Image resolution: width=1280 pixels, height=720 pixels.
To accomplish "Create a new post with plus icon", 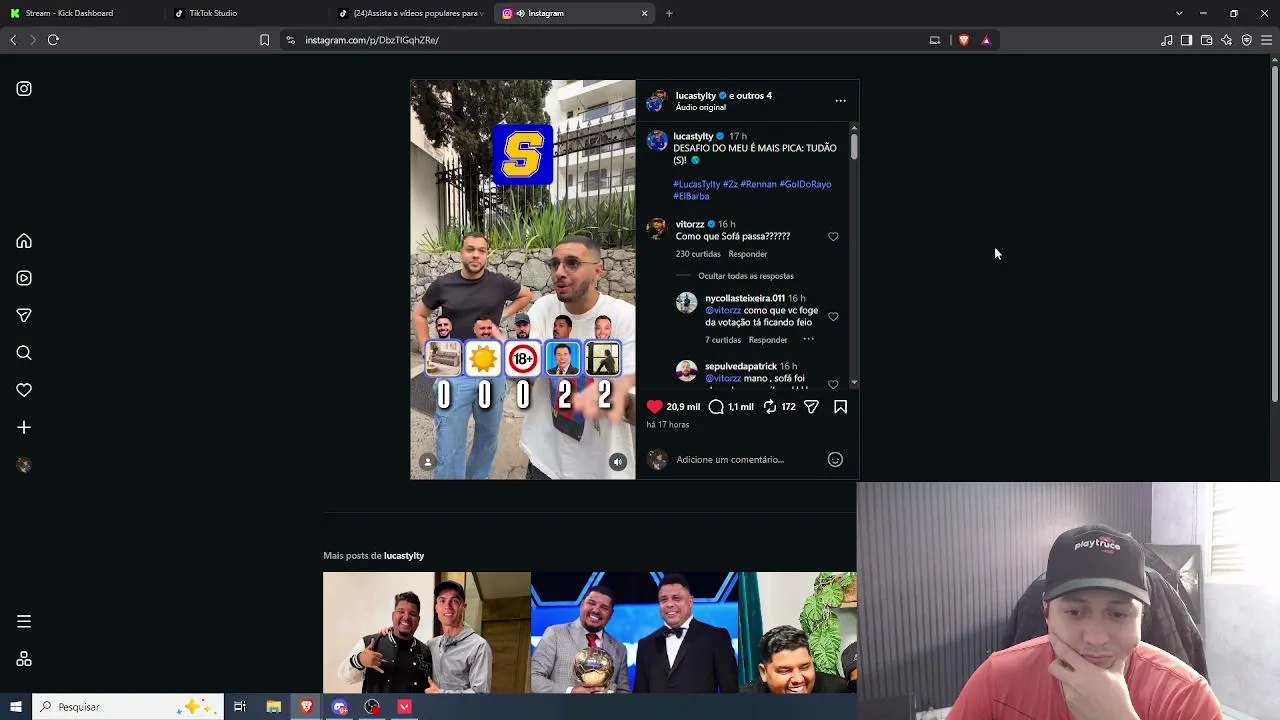I will [x=24, y=427].
